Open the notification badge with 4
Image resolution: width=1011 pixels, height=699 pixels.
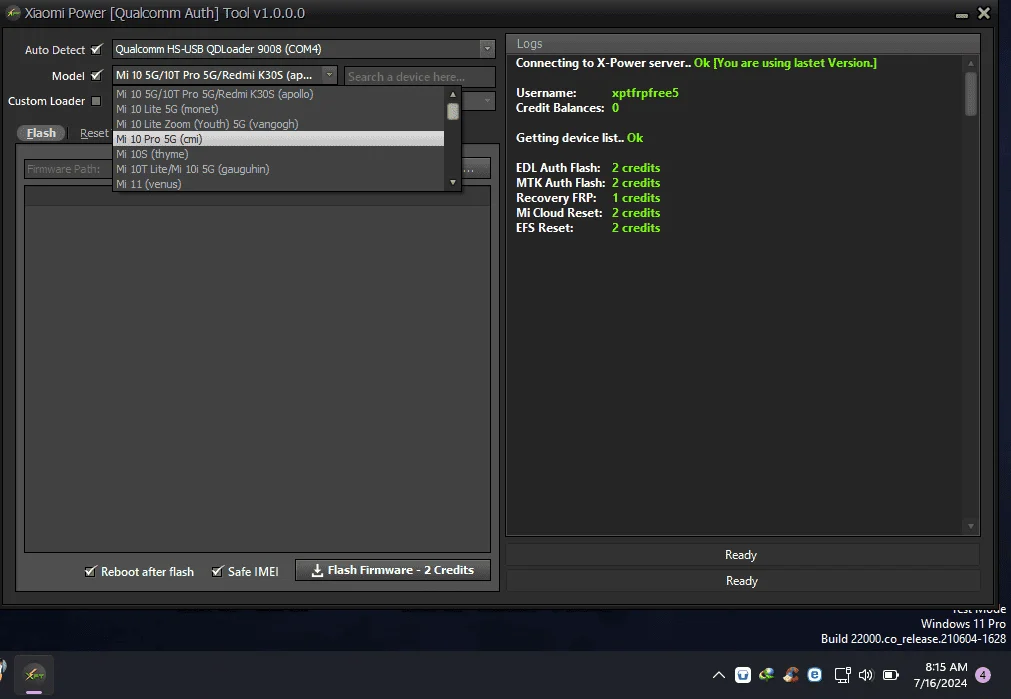point(983,675)
